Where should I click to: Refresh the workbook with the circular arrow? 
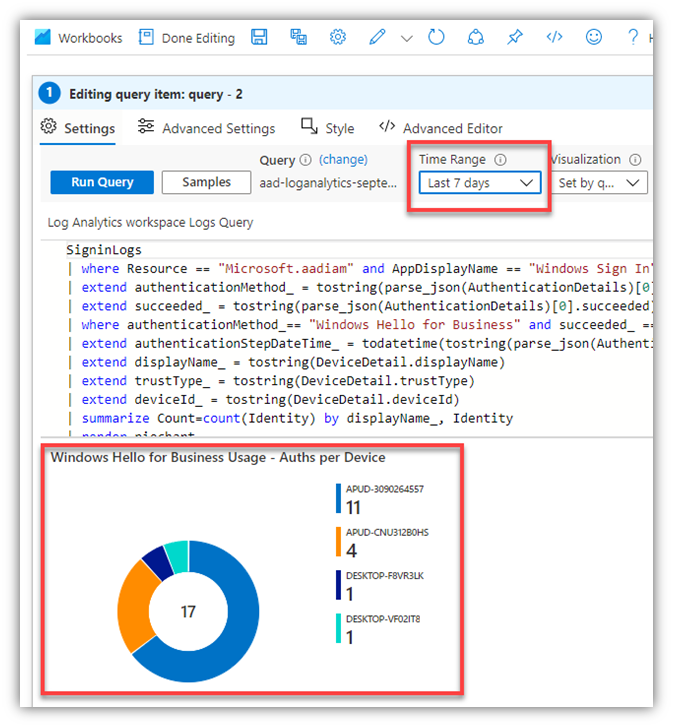(436, 37)
